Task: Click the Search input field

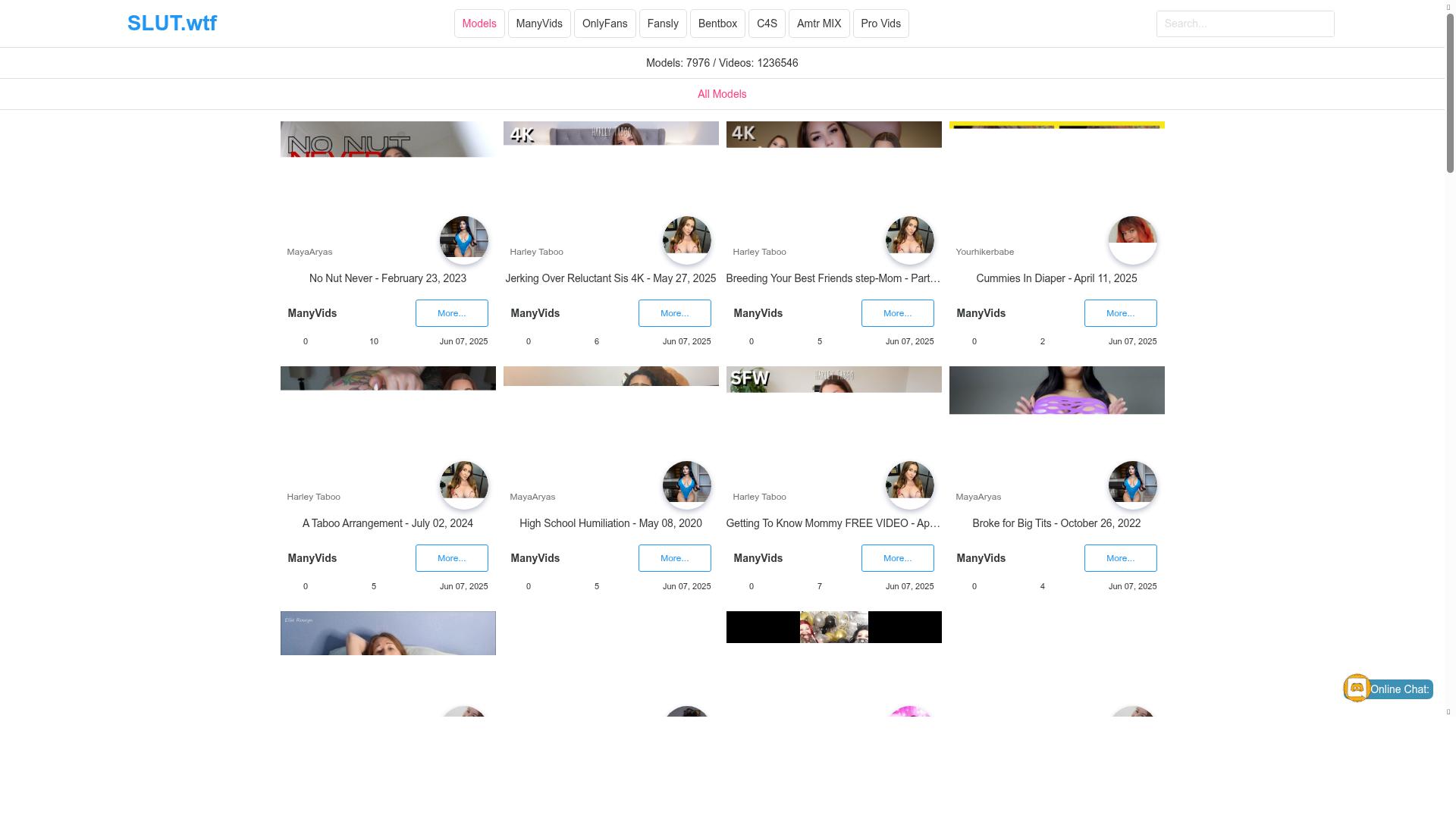Action: tap(1244, 24)
